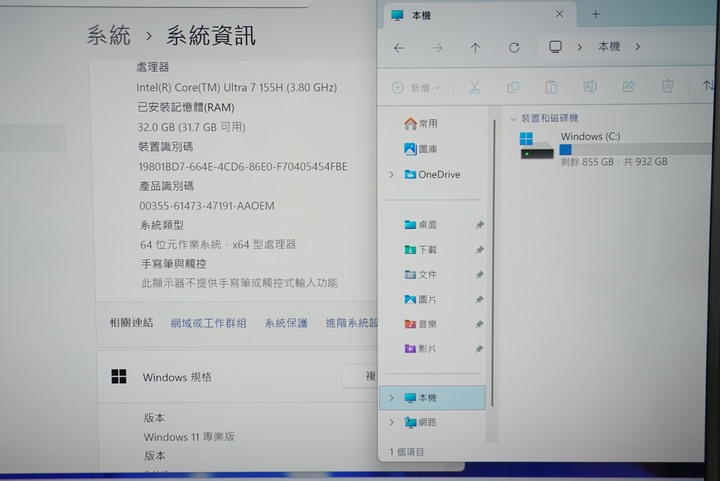The height and width of the screenshot is (481, 720).
Task: Select 本機 (This PC) in sidebar
Action: [x=432, y=397]
